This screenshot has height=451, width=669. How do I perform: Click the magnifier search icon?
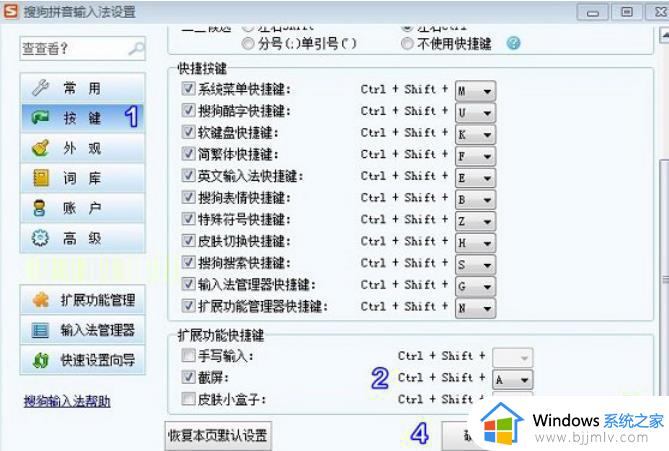[136, 48]
